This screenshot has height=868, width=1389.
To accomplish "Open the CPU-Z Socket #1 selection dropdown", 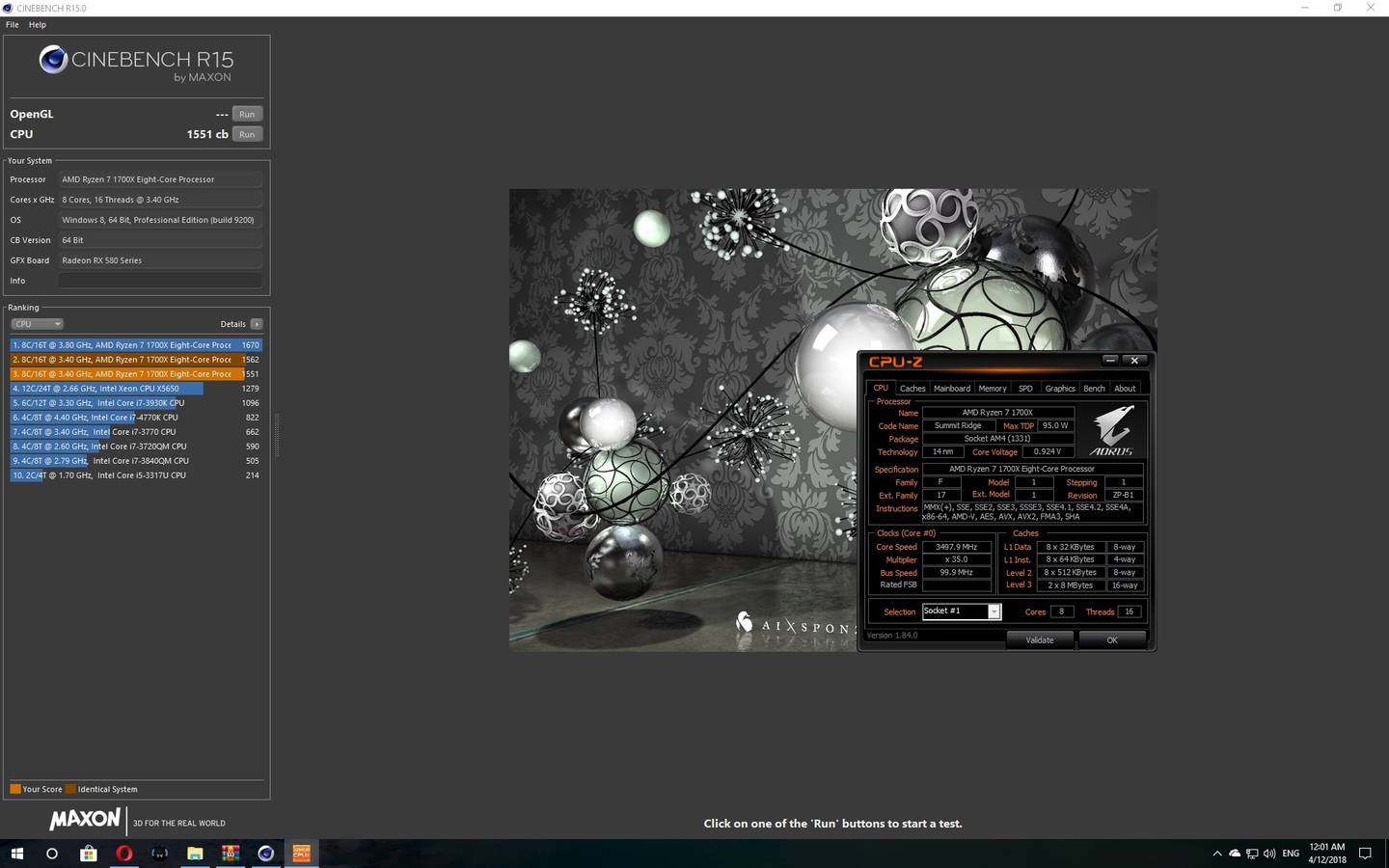I will [x=994, y=611].
